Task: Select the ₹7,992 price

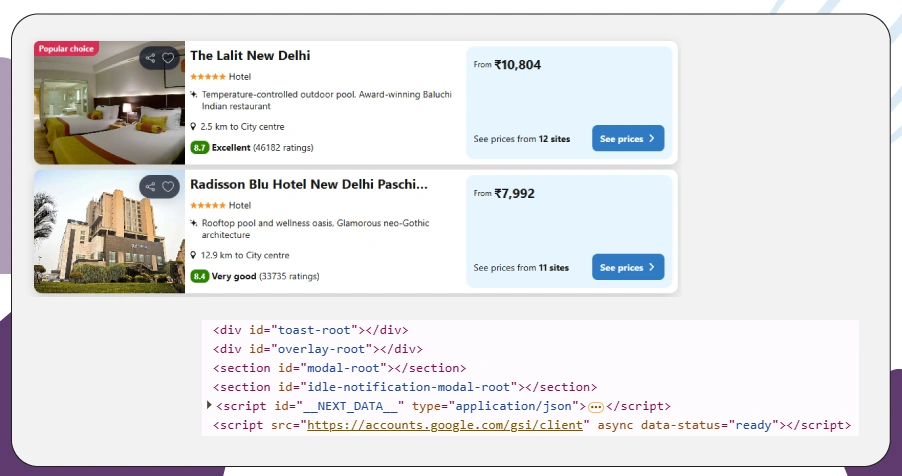Action: (514, 193)
